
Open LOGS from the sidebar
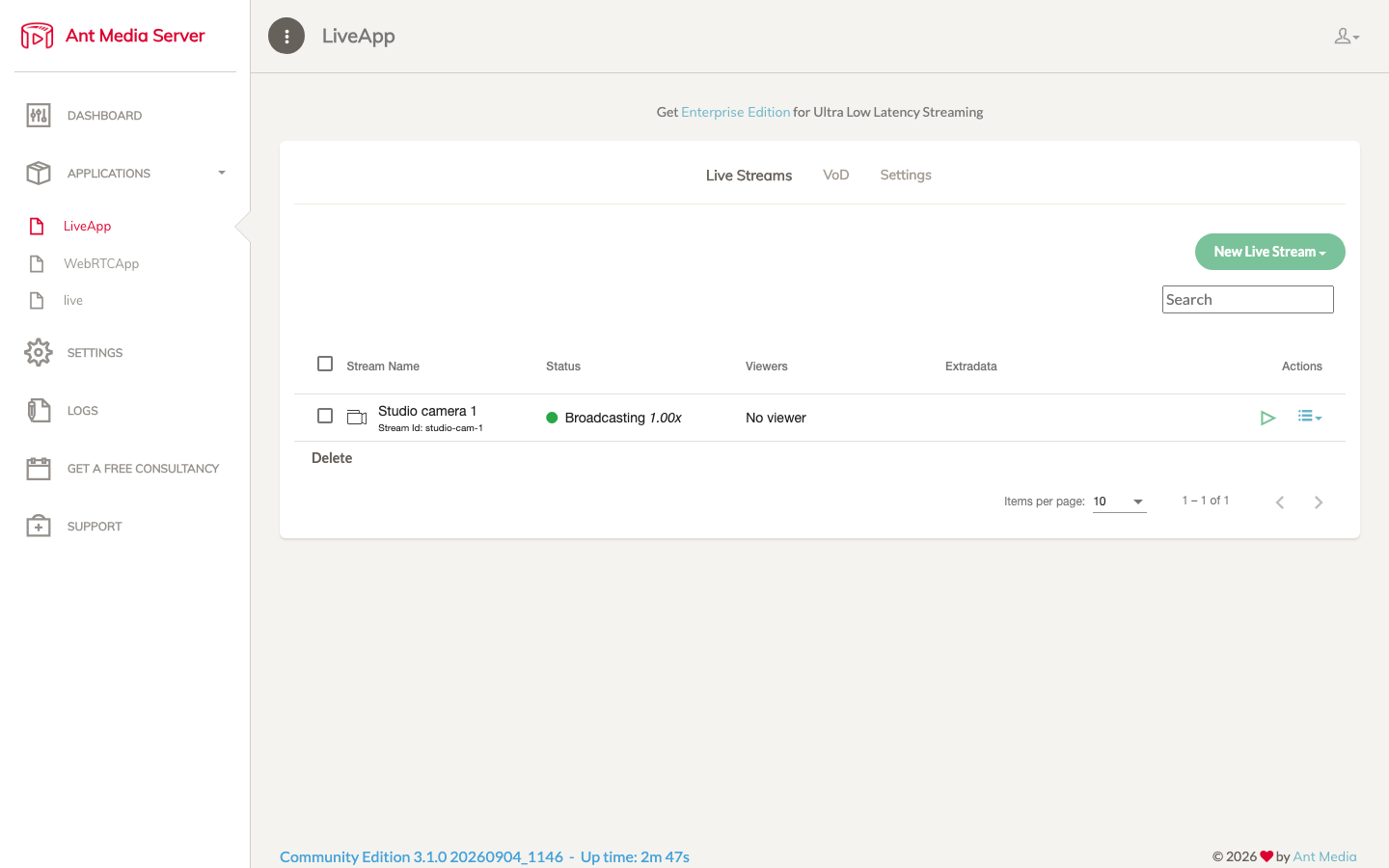tap(83, 411)
